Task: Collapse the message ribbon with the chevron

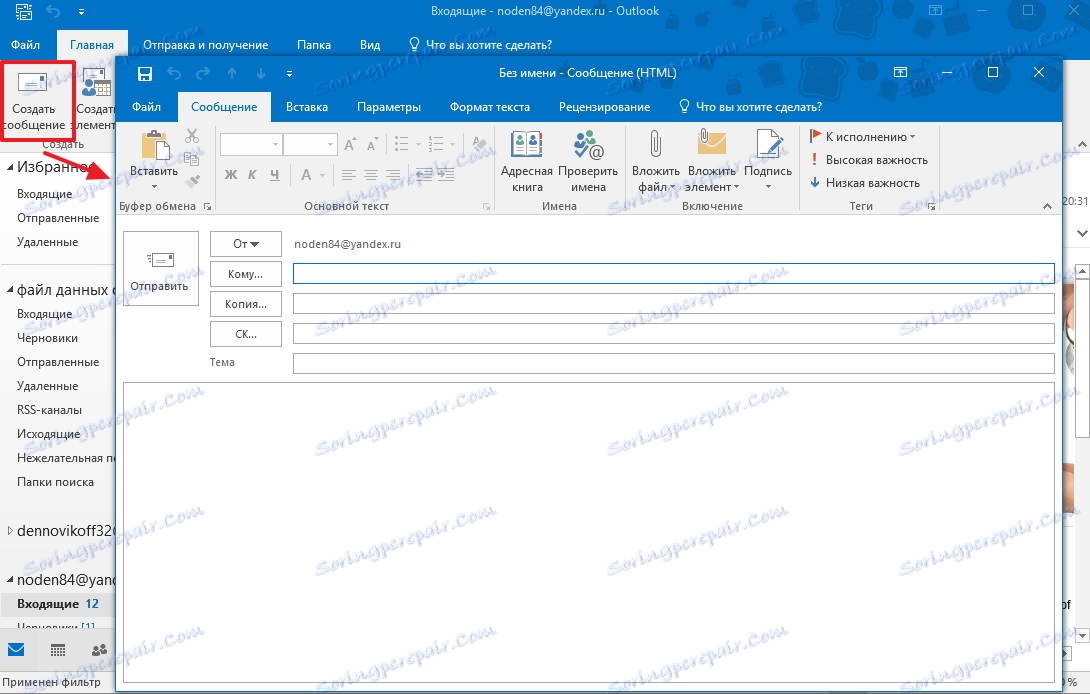Action: [1047, 207]
